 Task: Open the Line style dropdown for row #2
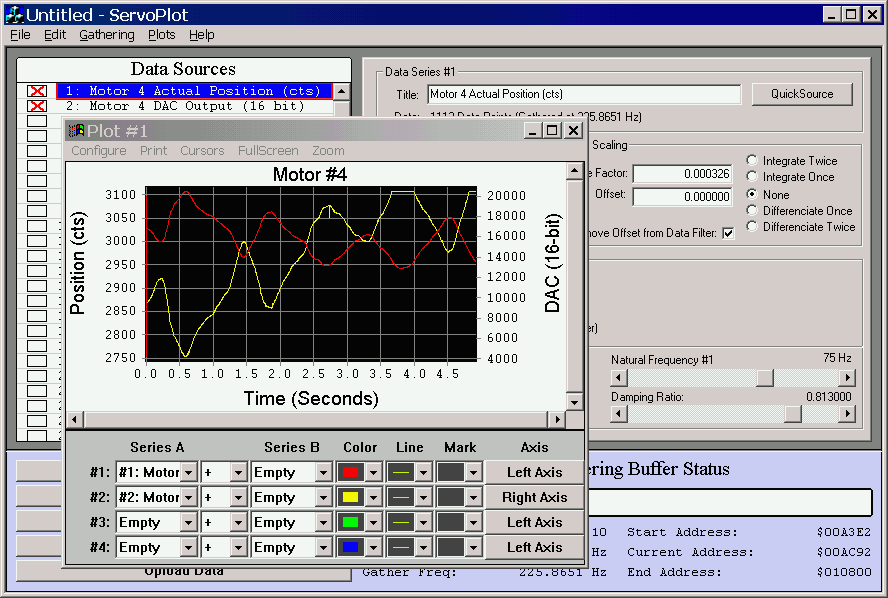click(423, 497)
